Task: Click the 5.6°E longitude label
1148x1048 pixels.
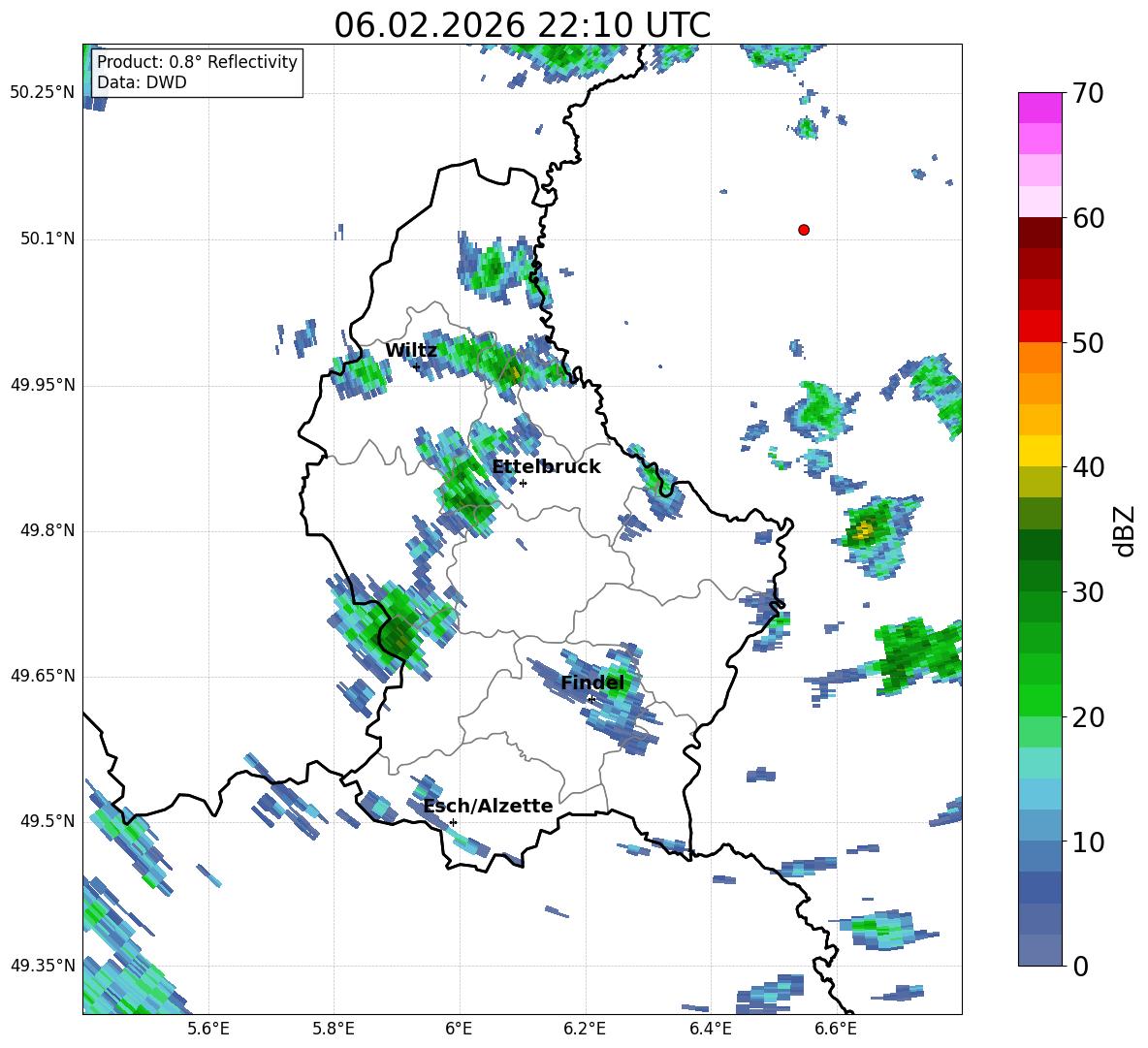Action: [x=208, y=1030]
